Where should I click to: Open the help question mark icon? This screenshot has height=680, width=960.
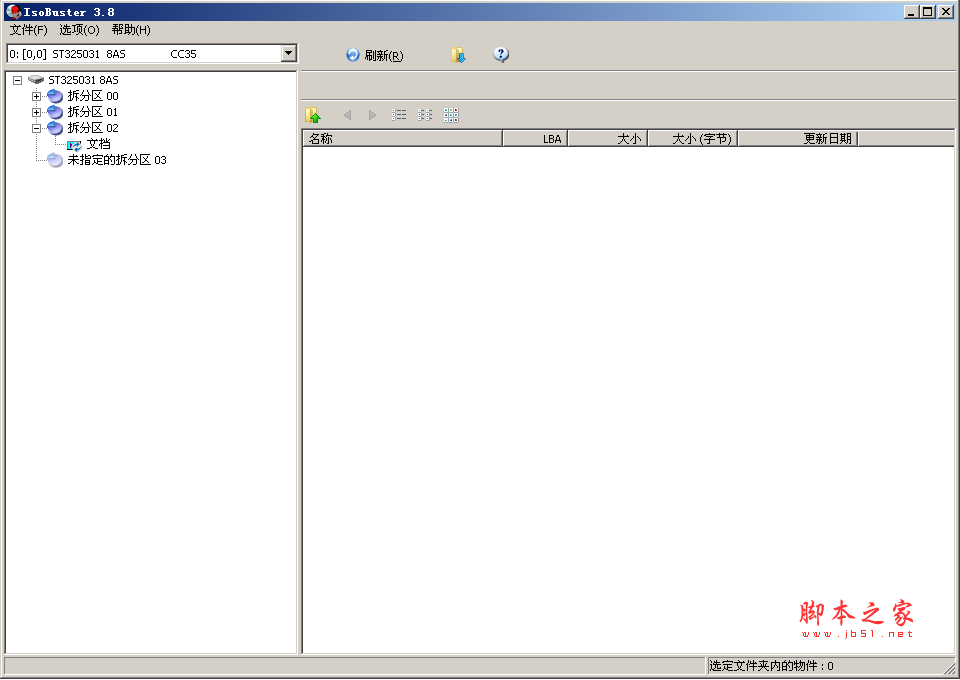[501, 54]
